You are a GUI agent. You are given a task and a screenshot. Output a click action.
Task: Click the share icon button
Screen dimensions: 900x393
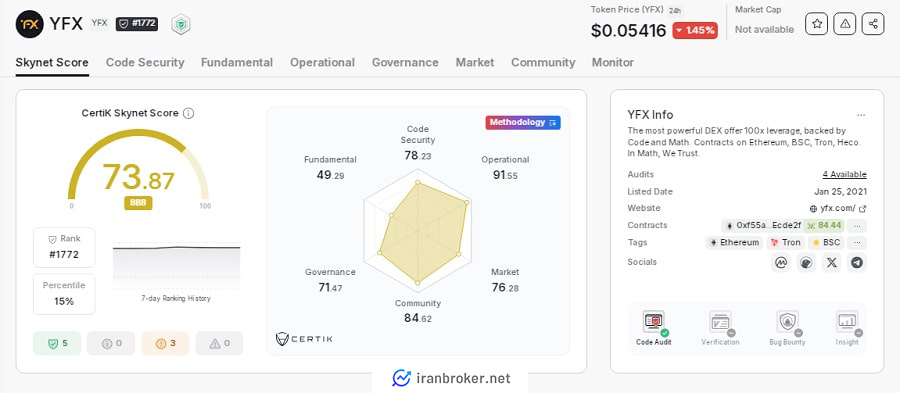[x=873, y=24]
